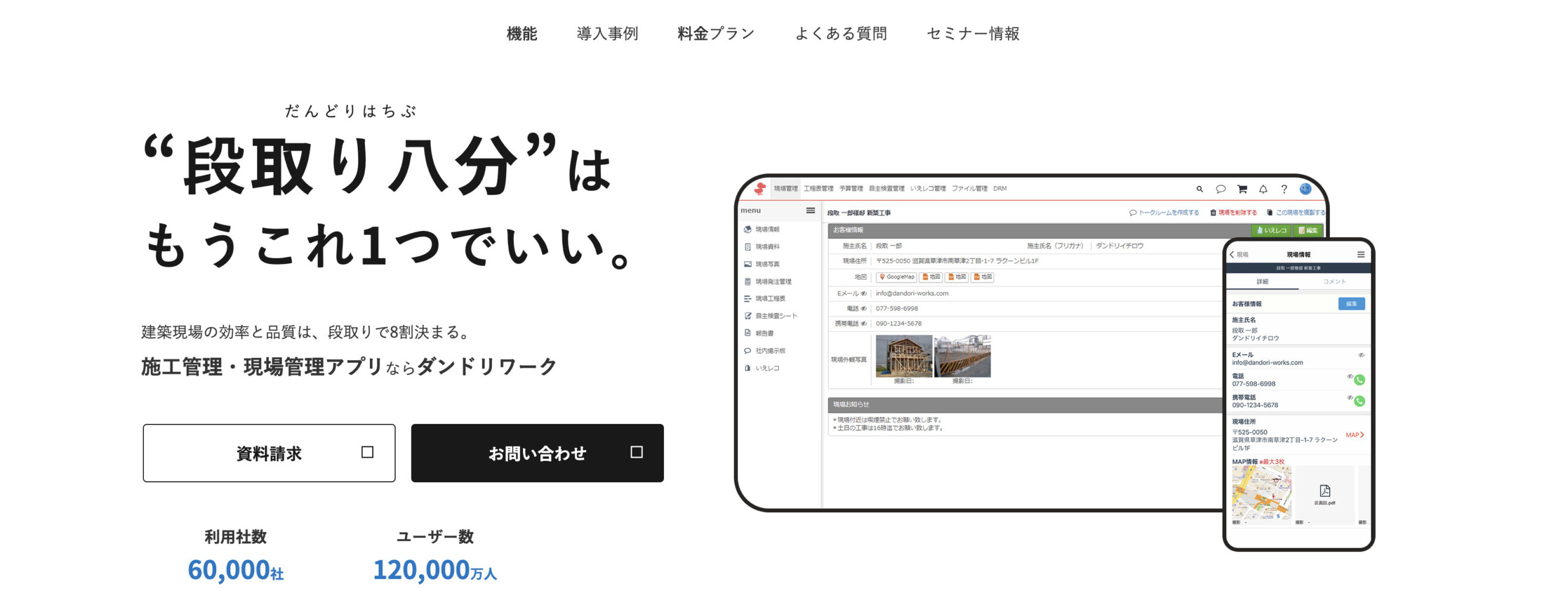Open the wooden house frame site photo
This screenshot has height=598, width=1568.
pos(903,356)
